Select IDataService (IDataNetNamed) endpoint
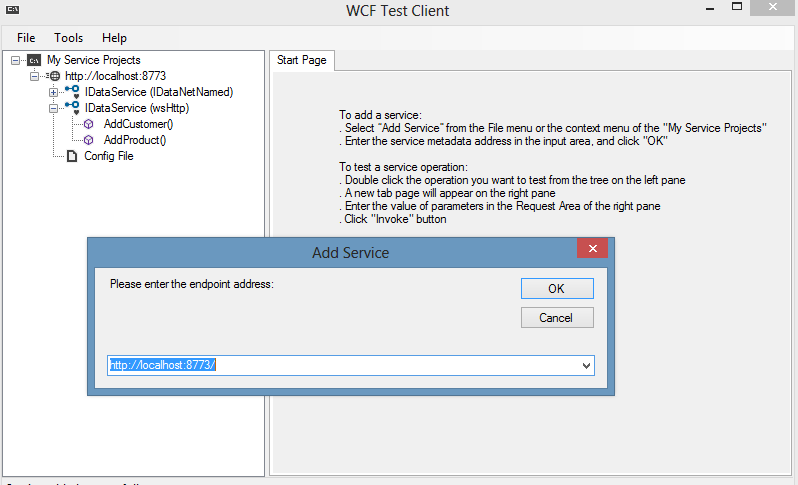 click(159, 92)
